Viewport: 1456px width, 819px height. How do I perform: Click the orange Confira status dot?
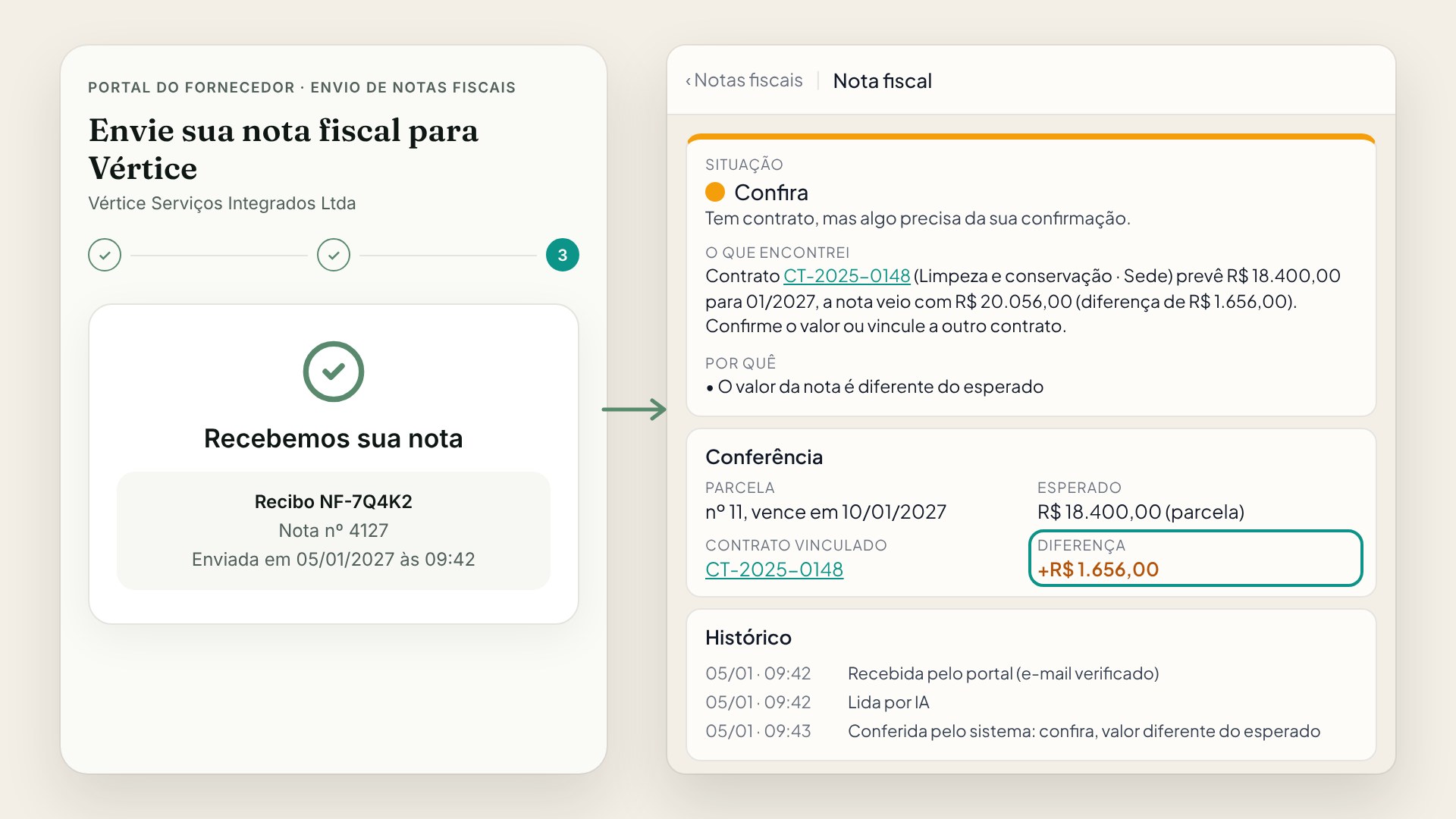click(x=715, y=192)
